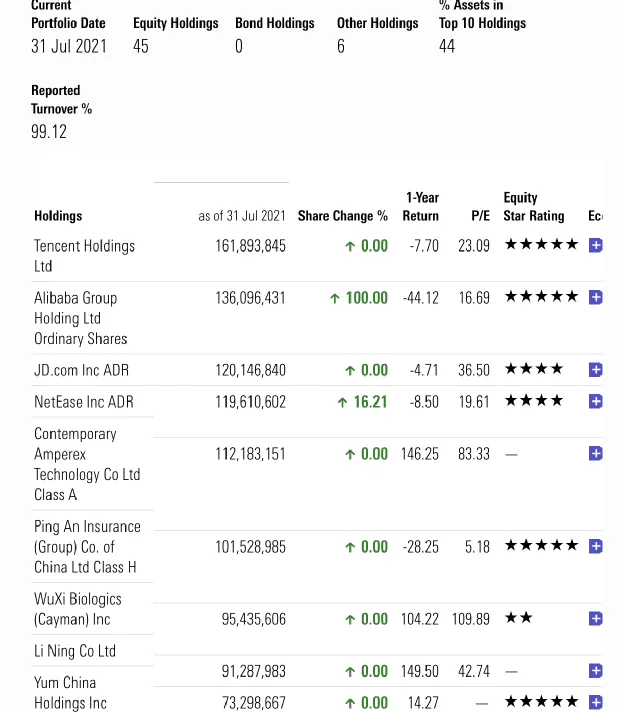The height and width of the screenshot is (712, 624).
Task: Expand the Yum China Holdings row
Action: click(x=595, y=702)
